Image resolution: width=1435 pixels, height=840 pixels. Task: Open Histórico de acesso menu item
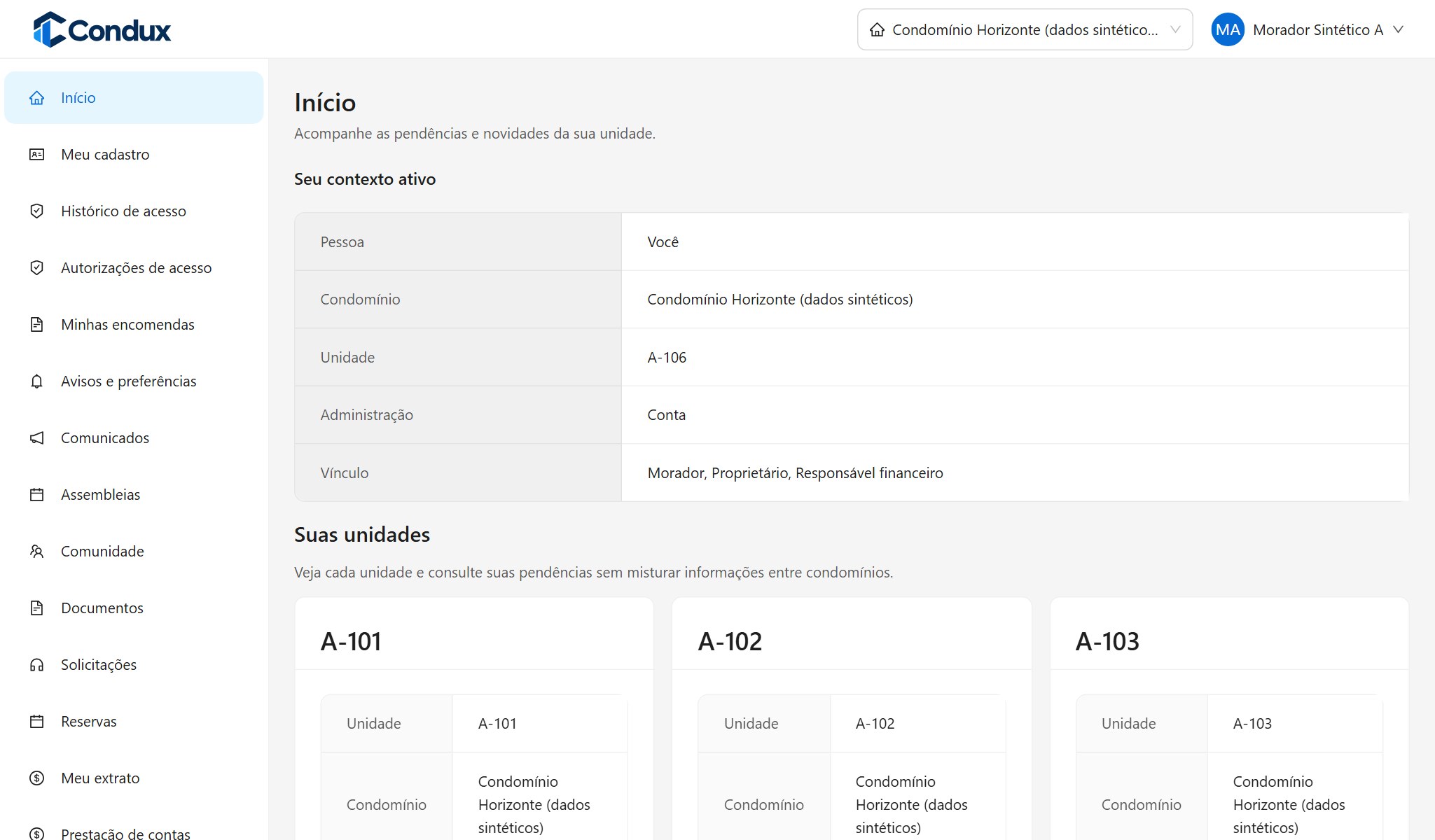coord(134,211)
